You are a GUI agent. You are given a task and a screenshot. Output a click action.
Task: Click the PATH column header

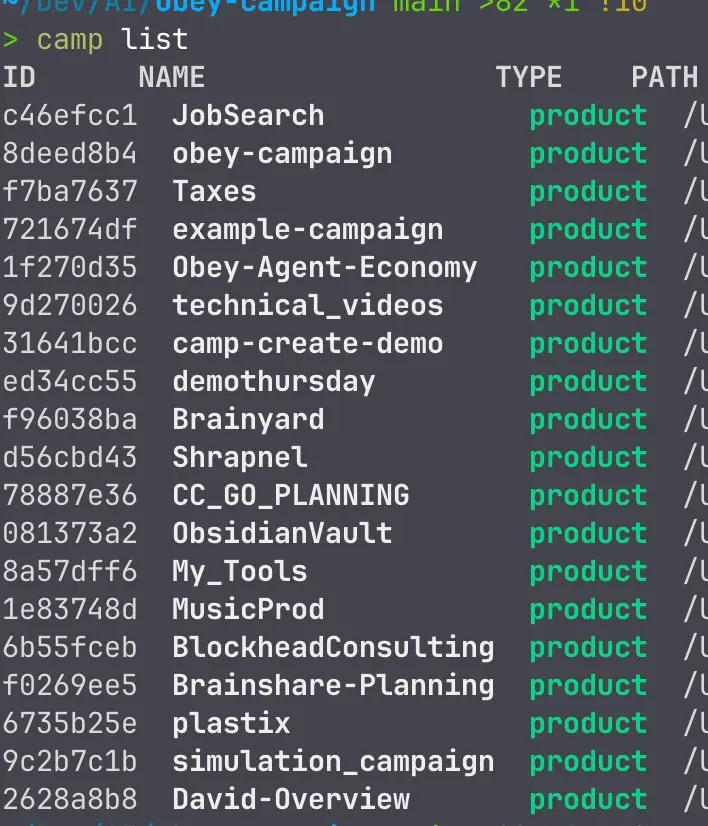(664, 77)
